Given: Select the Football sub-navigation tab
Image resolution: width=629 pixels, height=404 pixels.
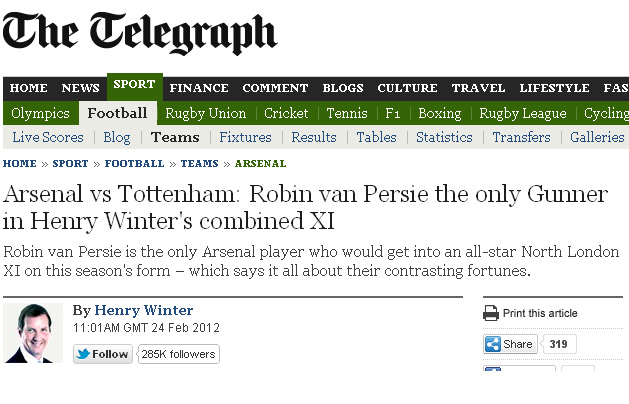Looking at the screenshot, I should tap(117, 113).
